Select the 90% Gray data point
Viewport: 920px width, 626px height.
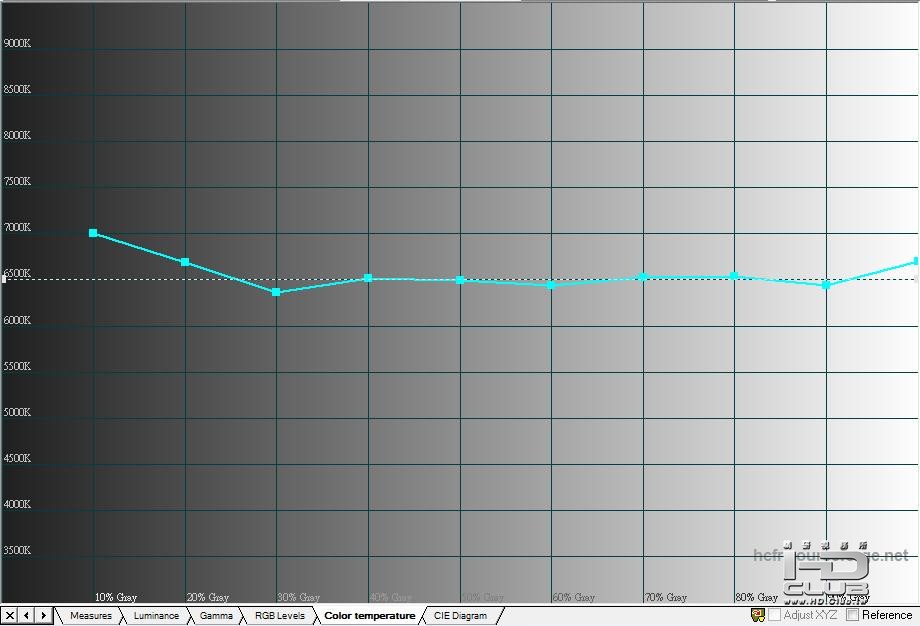(826, 285)
